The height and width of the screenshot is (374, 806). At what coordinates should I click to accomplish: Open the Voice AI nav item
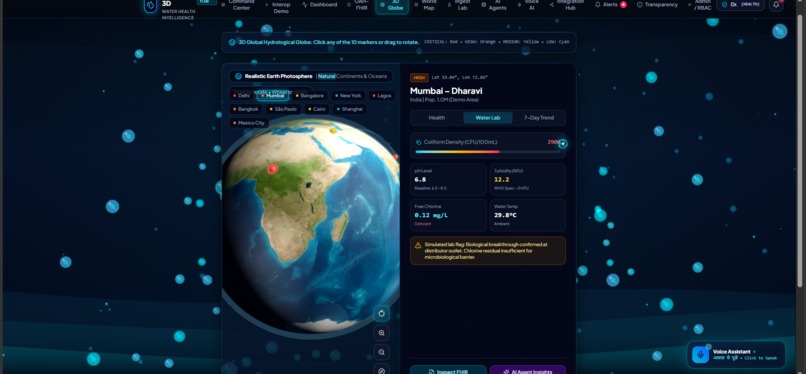point(528,5)
